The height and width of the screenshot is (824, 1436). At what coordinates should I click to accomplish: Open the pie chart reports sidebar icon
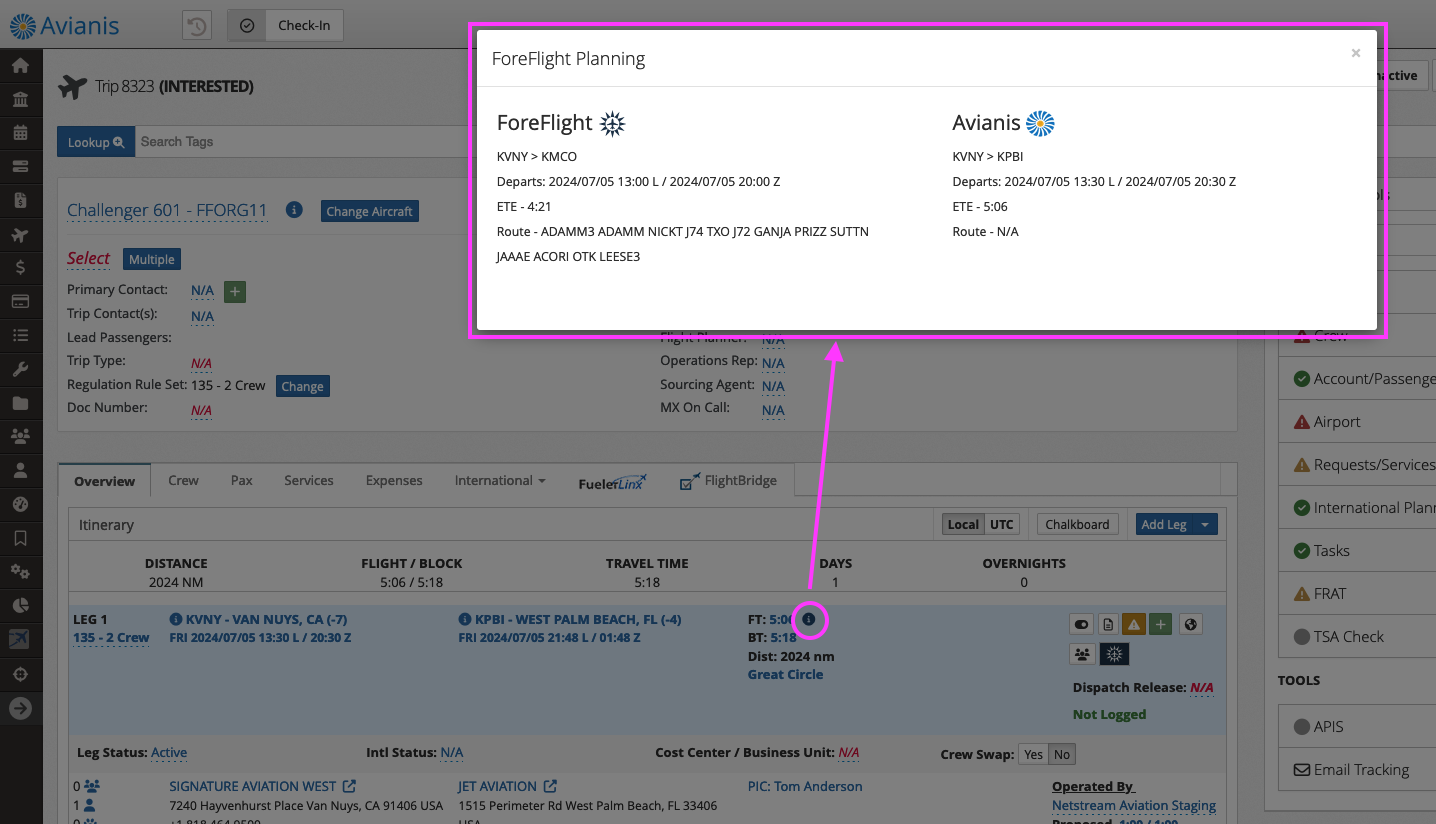click(20, 606)
